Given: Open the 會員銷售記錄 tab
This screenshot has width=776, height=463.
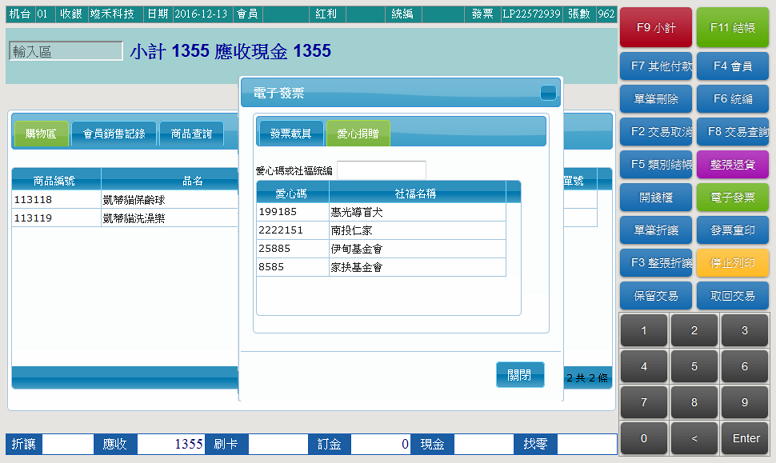Looking at the screenshot, I should [114, 133].
